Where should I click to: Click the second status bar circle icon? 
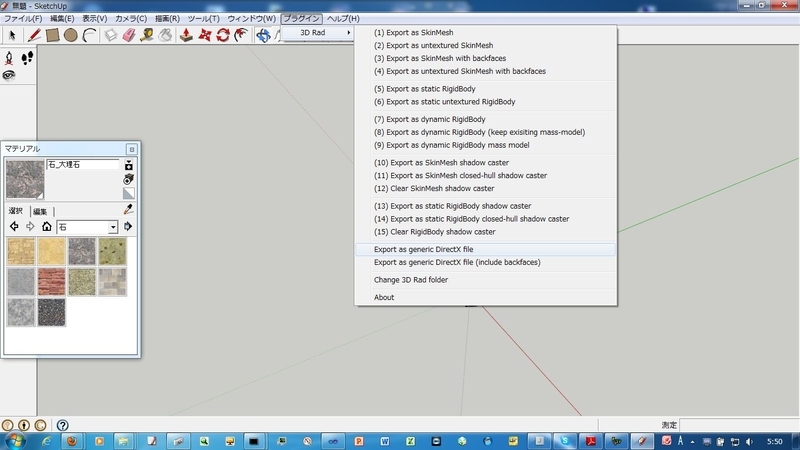pos(24,425)
